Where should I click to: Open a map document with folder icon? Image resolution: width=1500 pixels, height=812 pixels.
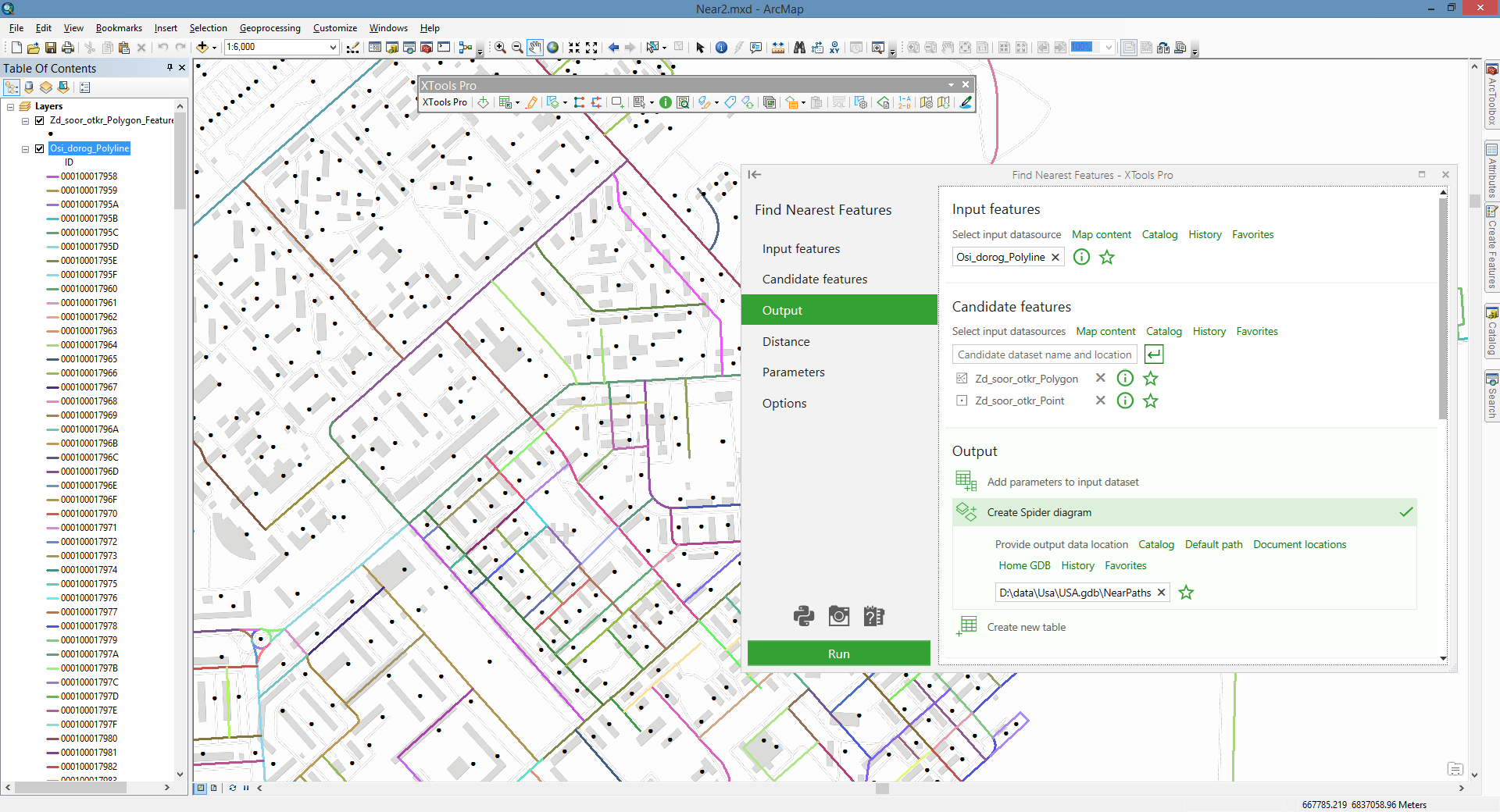34,48
